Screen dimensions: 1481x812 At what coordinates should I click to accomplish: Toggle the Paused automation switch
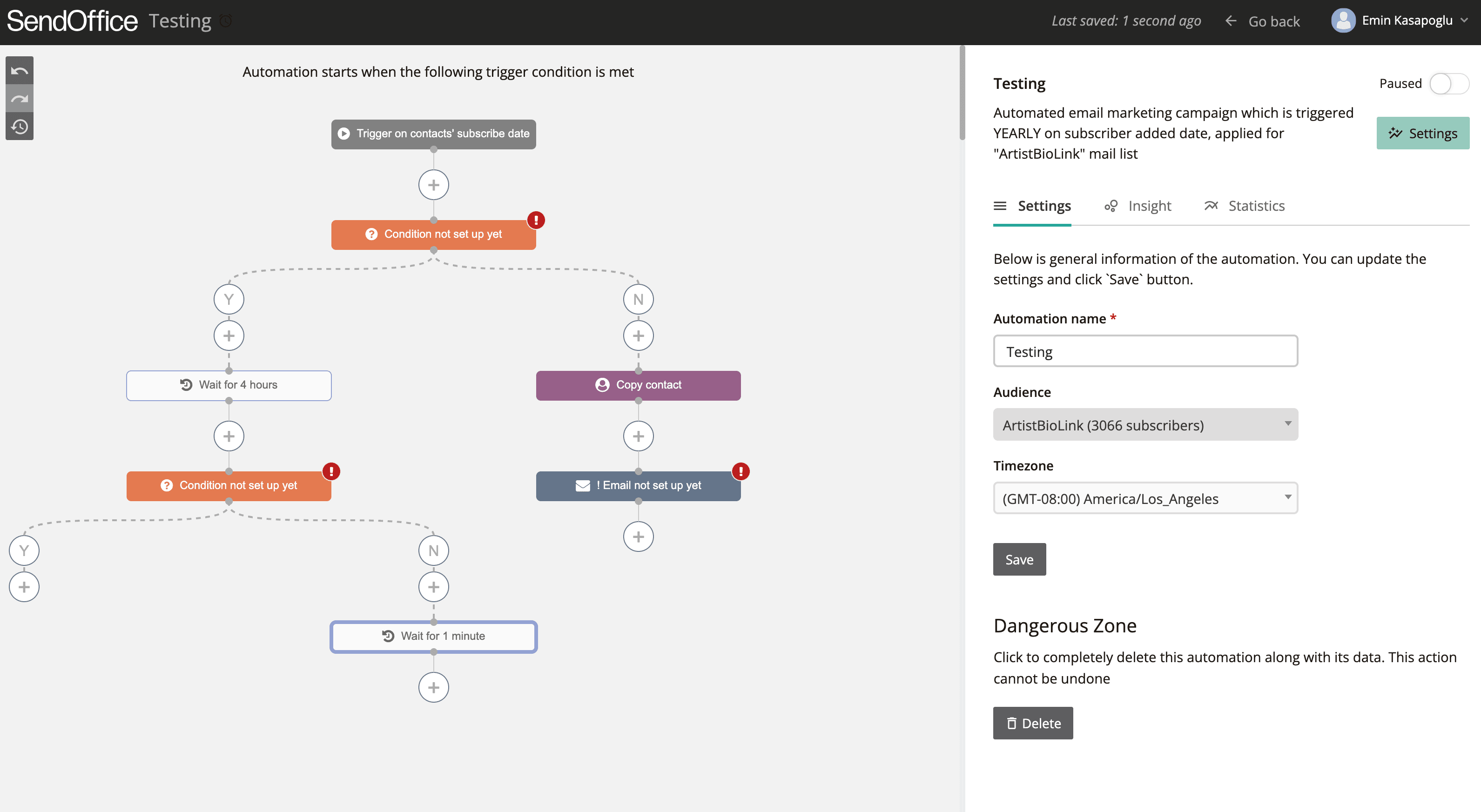[1449, 83]
